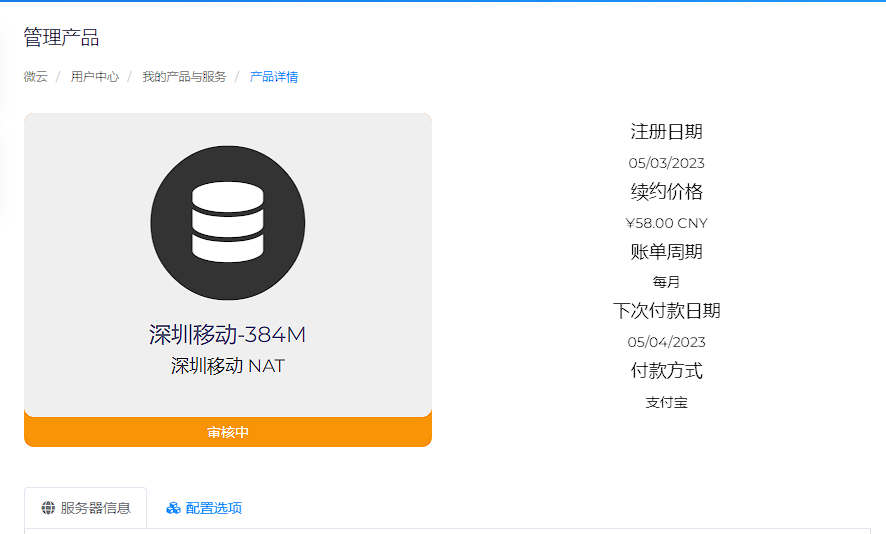This screenshot has width=886, height=534.
Task: Click subtitle 深圳移动 NAT
Action: coord(228,366)
